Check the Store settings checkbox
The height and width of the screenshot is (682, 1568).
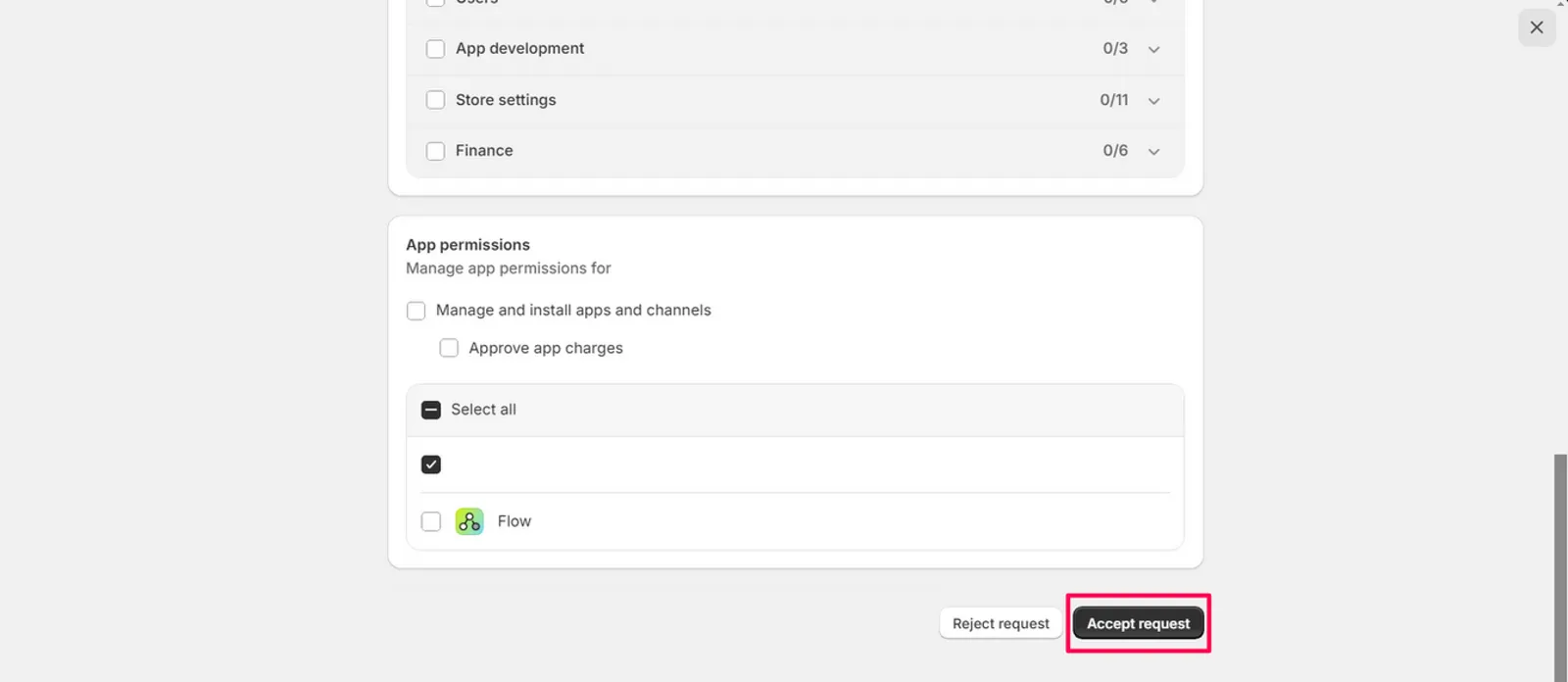[436, 100]
